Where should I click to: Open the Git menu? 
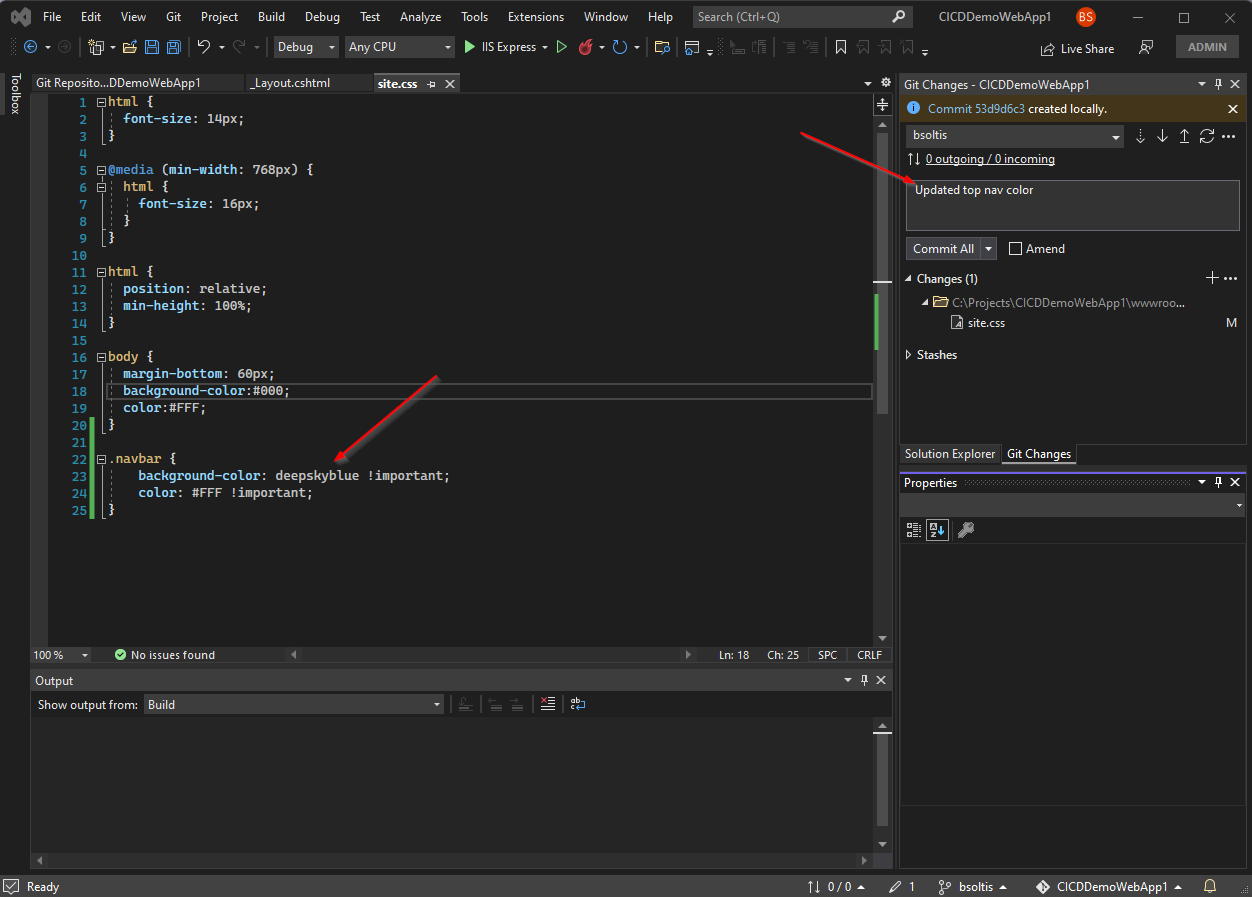(x=173, y=17)
